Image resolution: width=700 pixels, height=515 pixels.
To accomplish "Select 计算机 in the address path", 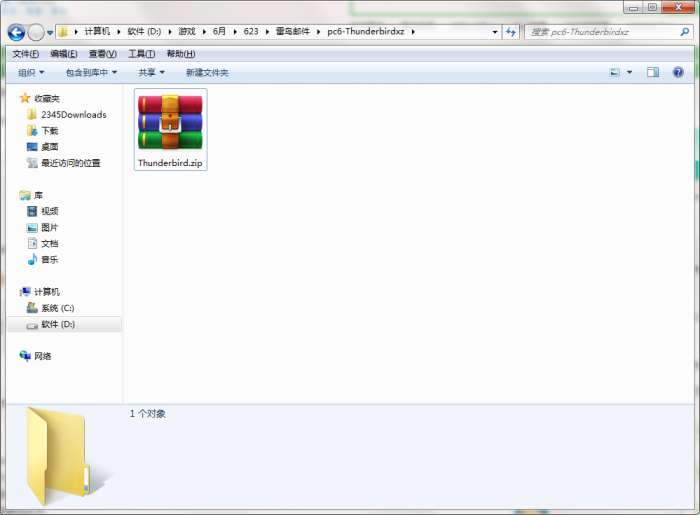I will (x=97, y=31).
